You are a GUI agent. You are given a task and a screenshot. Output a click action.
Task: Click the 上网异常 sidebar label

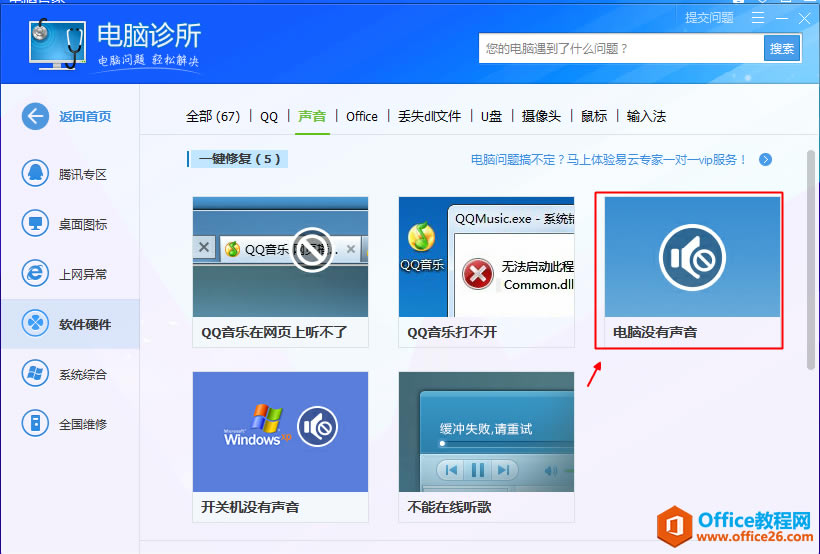point(83,274)
